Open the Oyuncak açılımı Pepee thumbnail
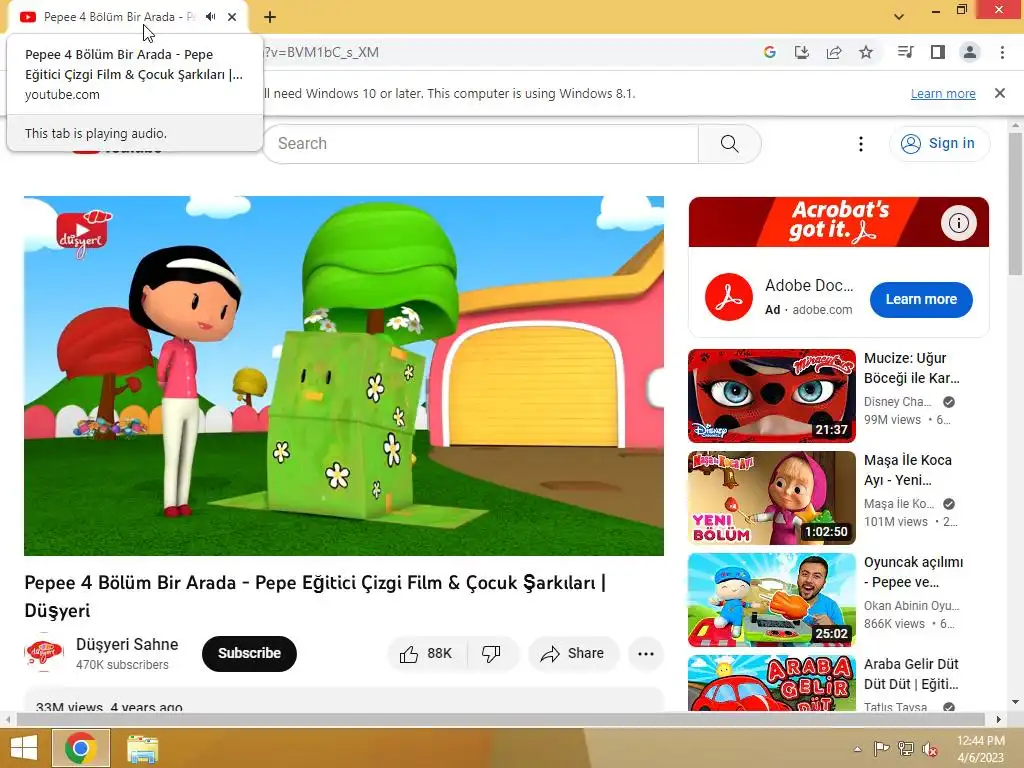Image resolution: width=1024 pixels, height=768 pixels. click(772, 600)
